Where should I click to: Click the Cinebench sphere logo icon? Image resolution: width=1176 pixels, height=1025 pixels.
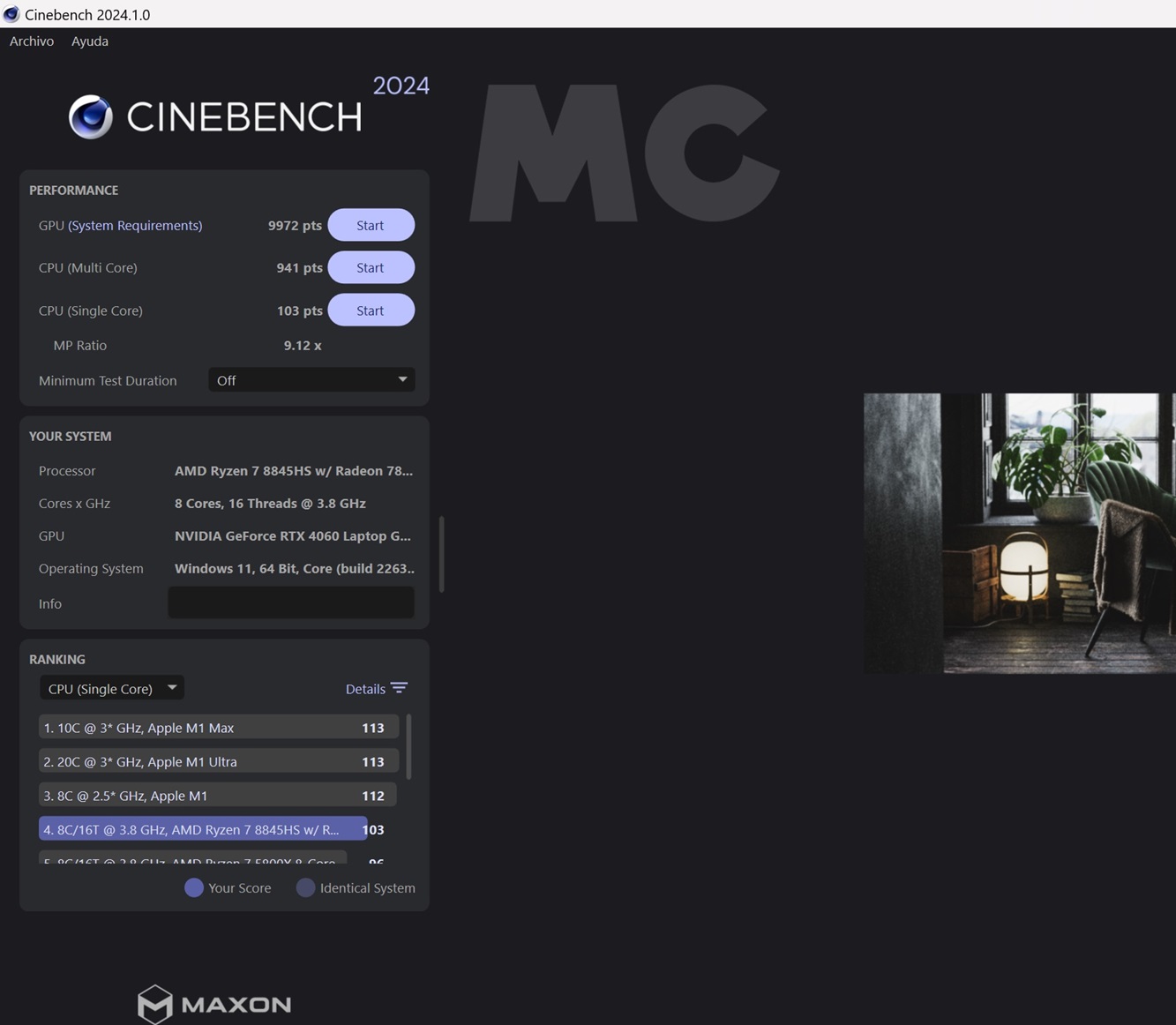(x=91, y=116)
